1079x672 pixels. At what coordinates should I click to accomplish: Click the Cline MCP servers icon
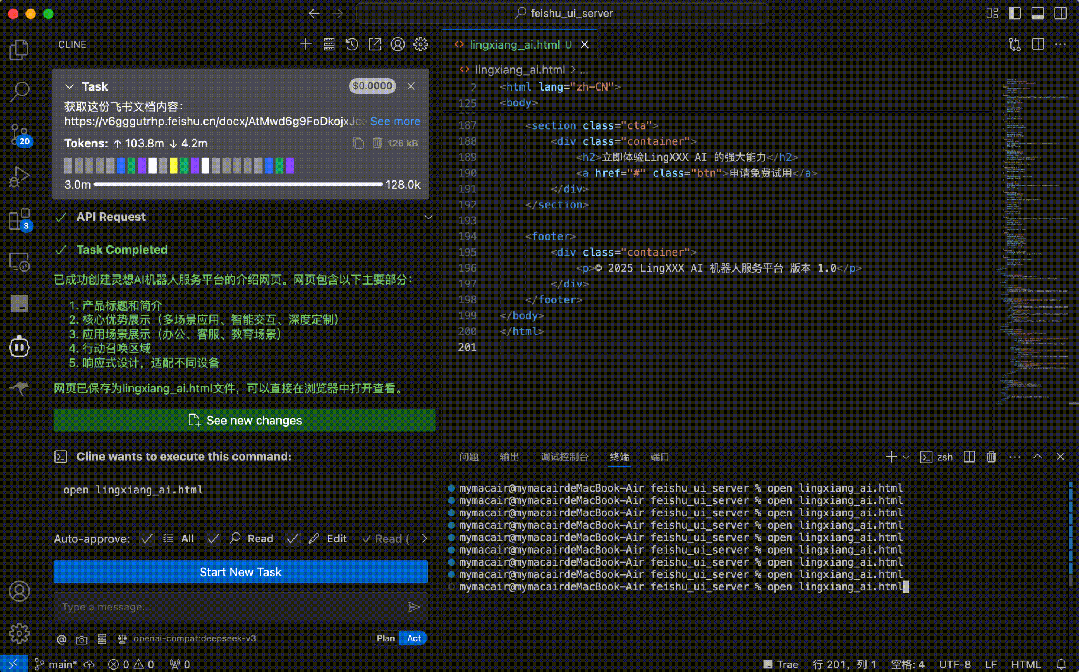[329, 44]
